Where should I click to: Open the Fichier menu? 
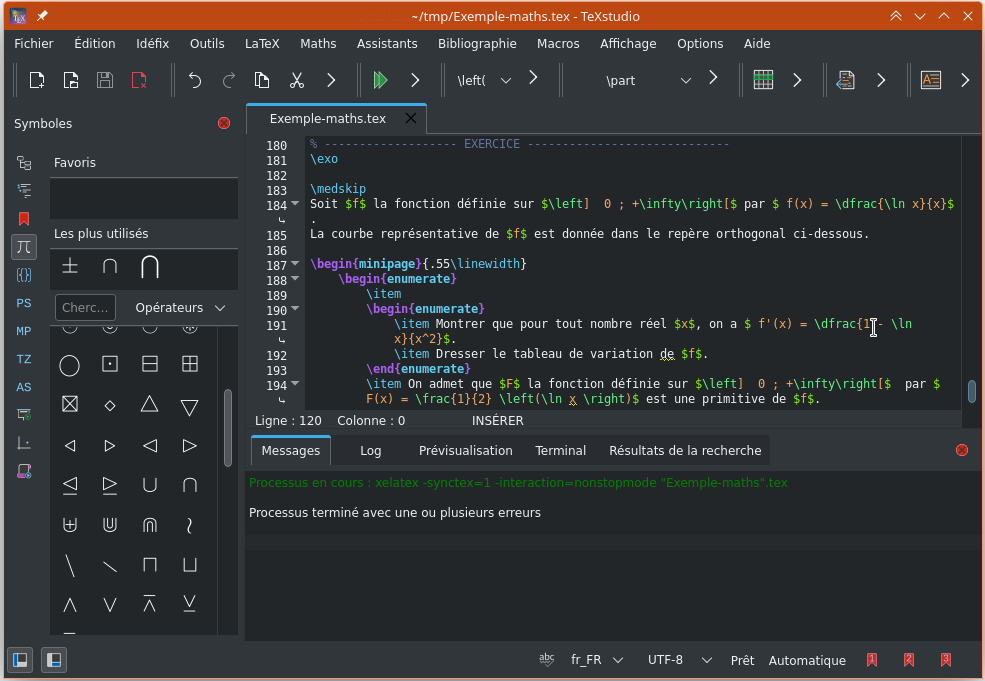(34, 43)
